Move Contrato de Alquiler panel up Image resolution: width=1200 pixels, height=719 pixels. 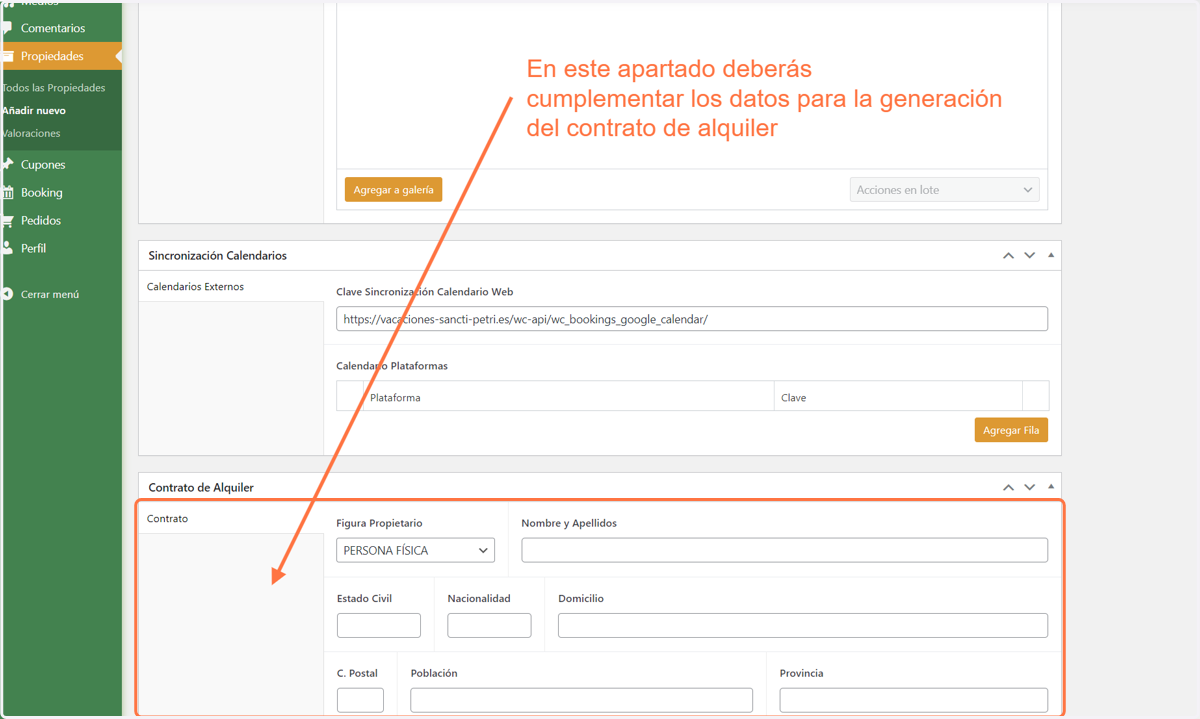click(1008, 488)
